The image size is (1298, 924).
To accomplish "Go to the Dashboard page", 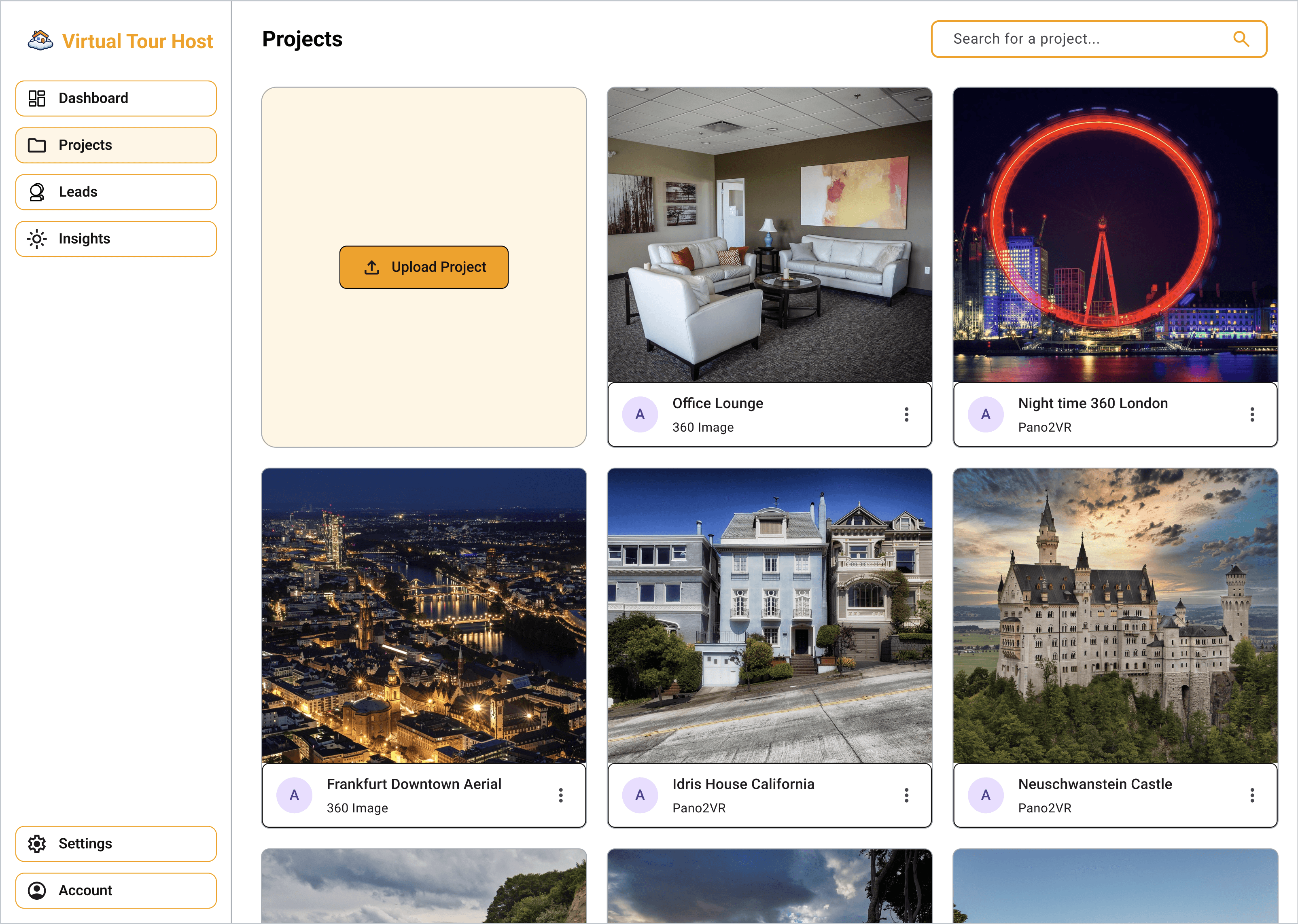I will (x=116, y=98).
